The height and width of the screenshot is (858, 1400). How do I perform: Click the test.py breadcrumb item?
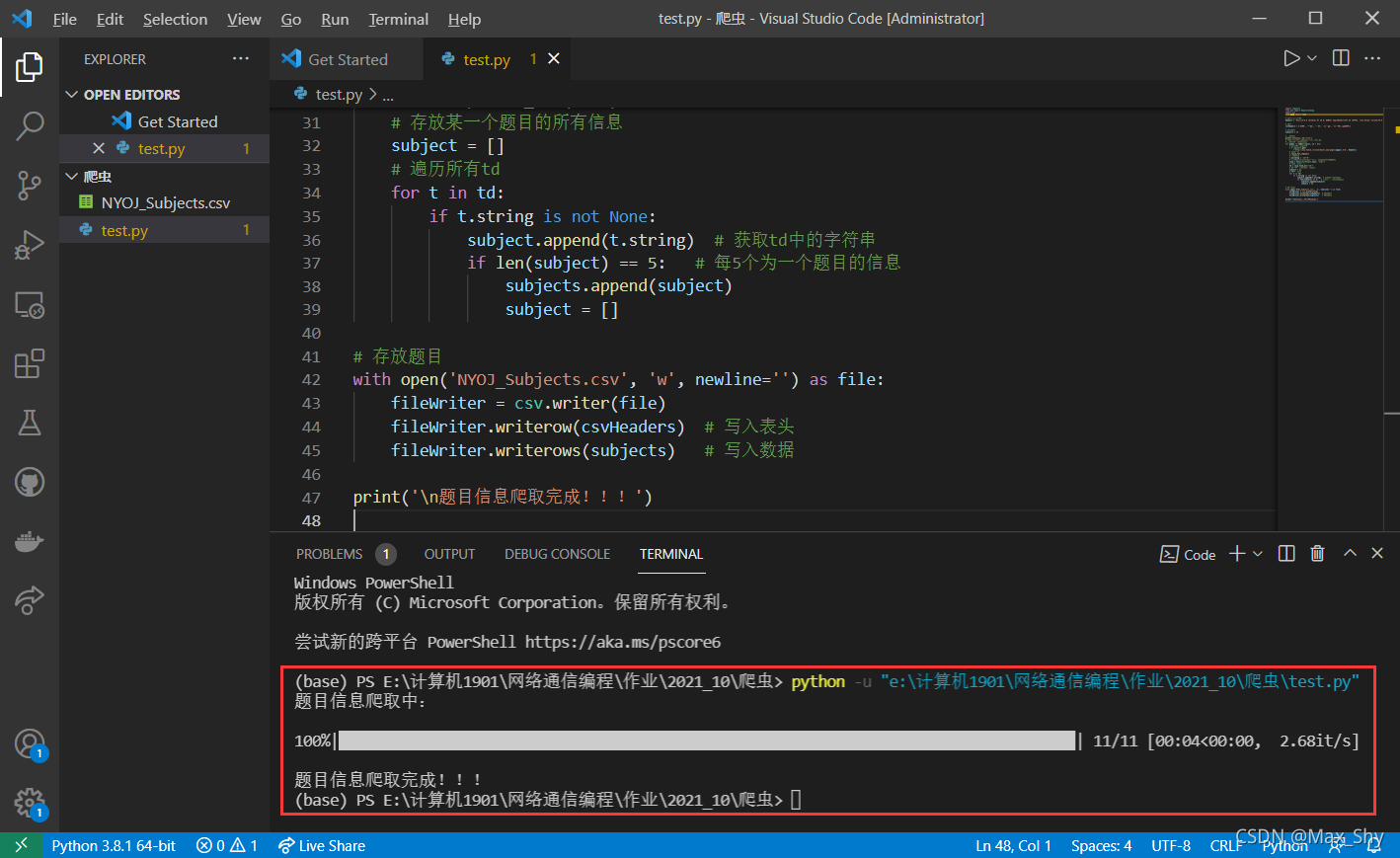[x=339, y=95]
